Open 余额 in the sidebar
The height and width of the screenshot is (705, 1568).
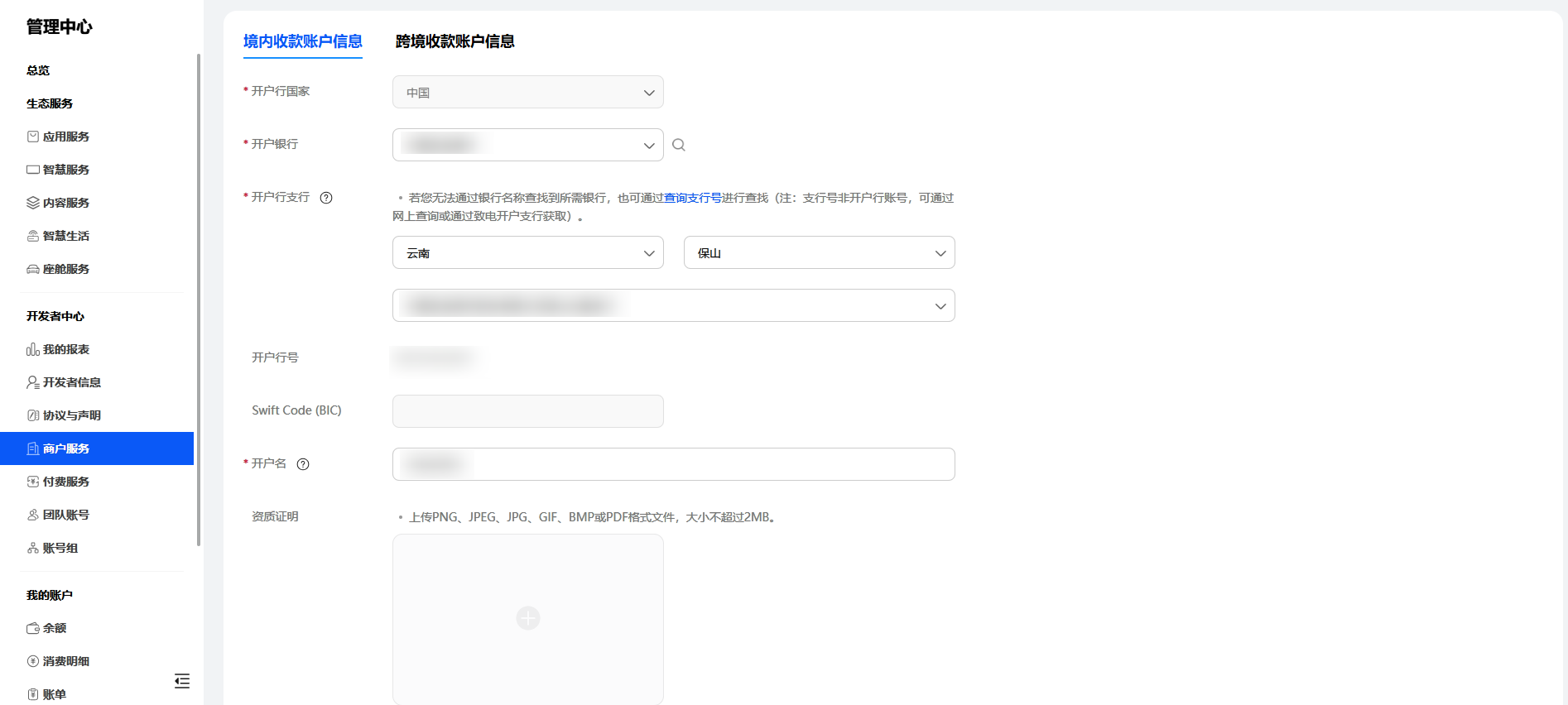(55, 628)
